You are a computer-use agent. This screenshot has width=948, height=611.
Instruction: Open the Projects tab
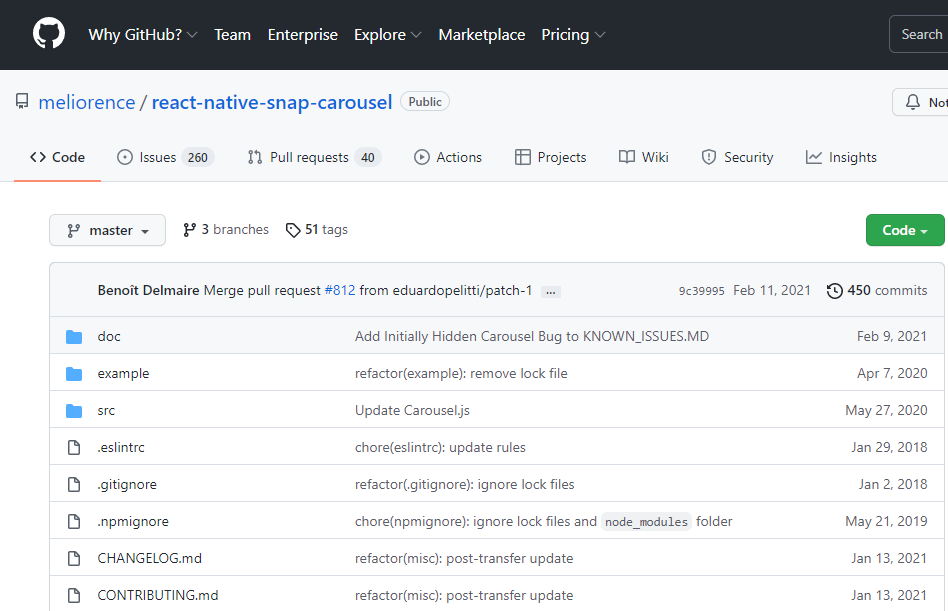tap(551, 157)
